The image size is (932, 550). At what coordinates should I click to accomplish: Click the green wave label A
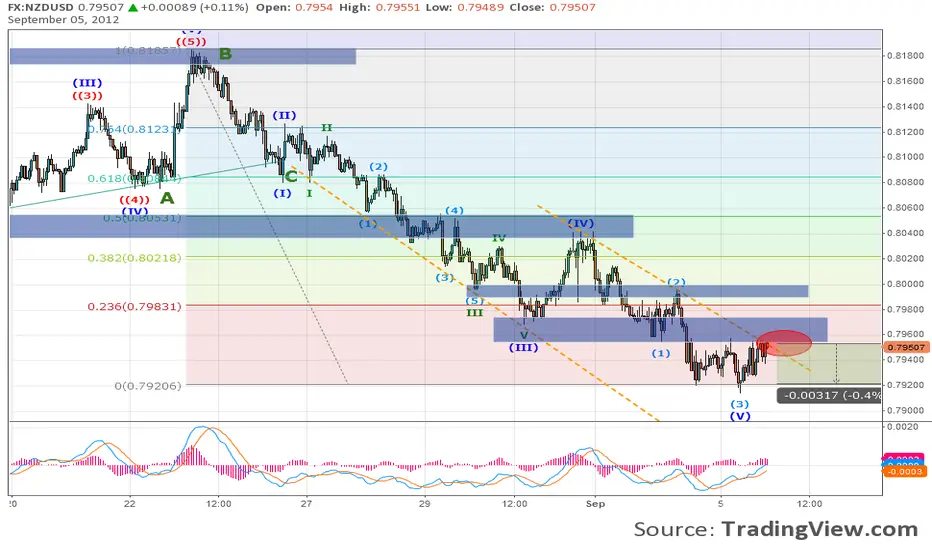click(x=167, y=198)
